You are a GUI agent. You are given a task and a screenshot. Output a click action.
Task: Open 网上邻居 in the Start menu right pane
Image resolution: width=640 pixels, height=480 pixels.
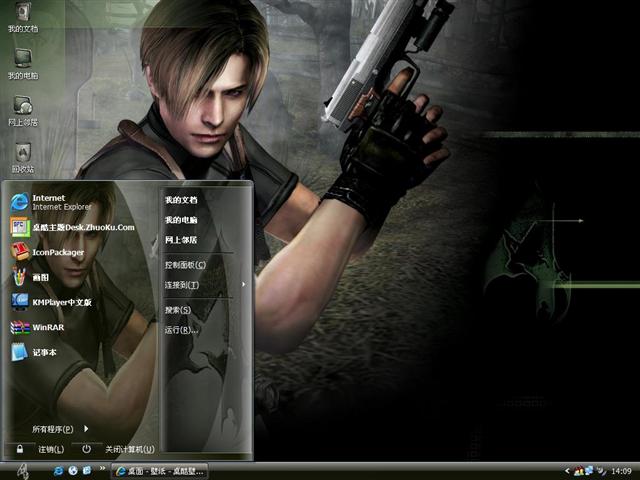point(181,240)
